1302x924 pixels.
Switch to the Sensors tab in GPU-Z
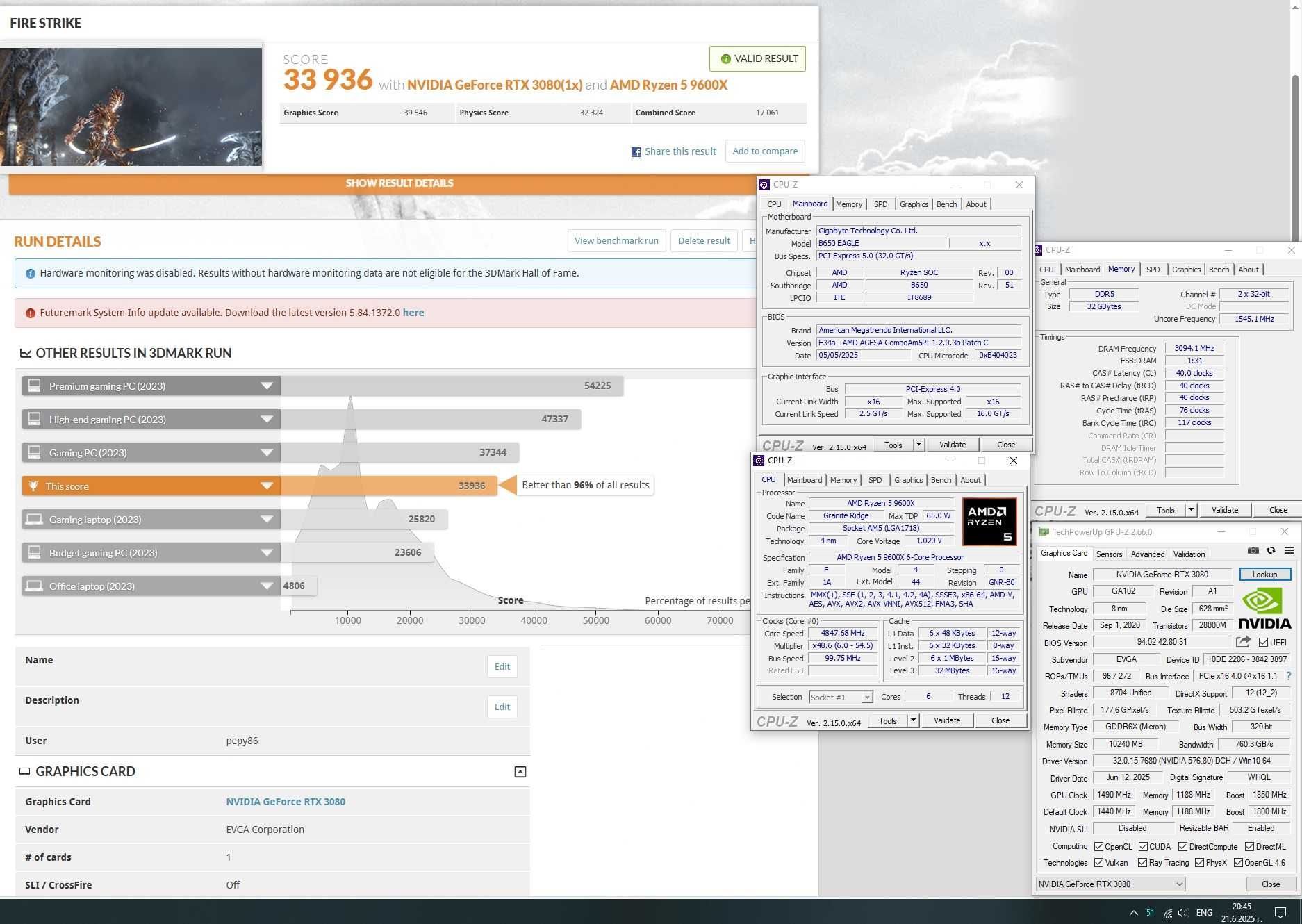point(1109,554)
